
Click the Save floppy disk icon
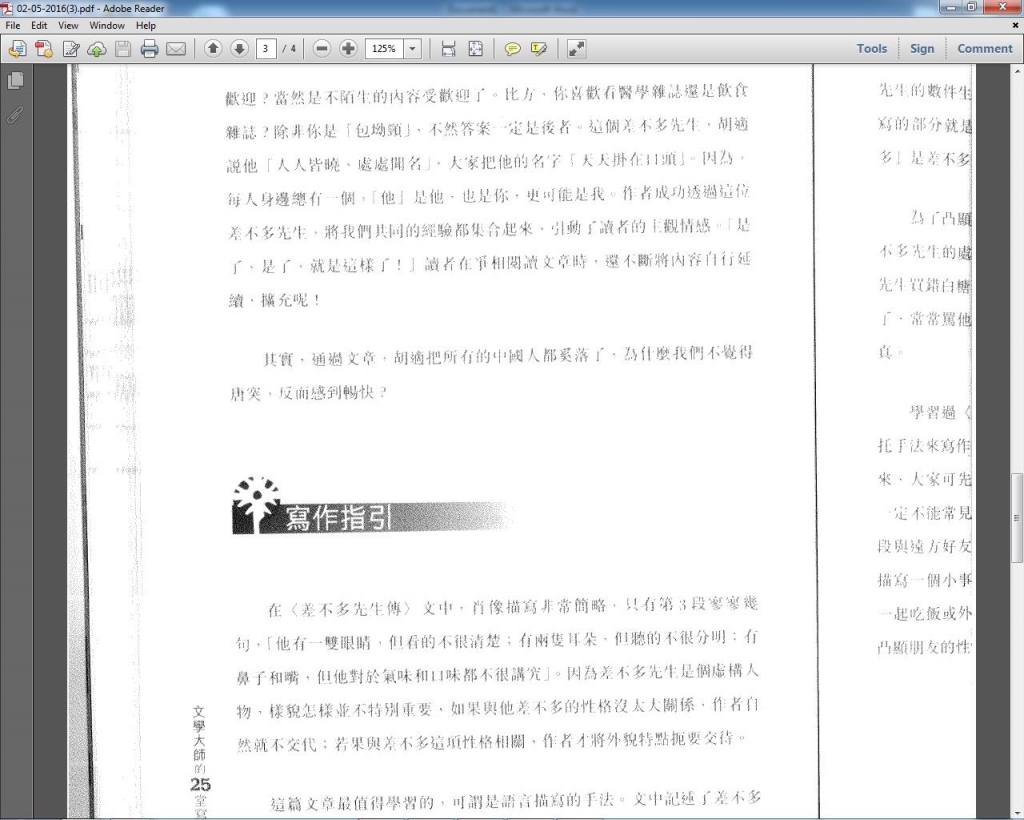[x=123, y=49]
